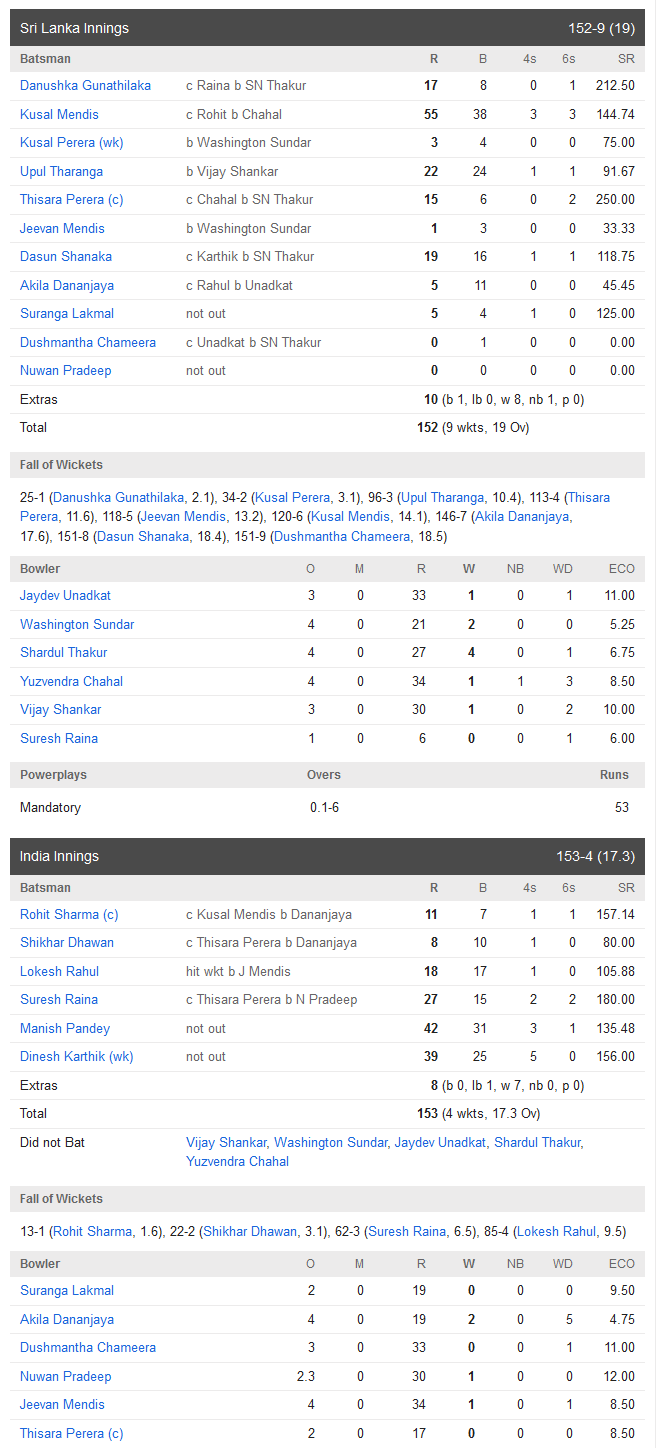Open Manish Pandey batsman link
Viewport: 659px width, 1448px height.
65,1029
